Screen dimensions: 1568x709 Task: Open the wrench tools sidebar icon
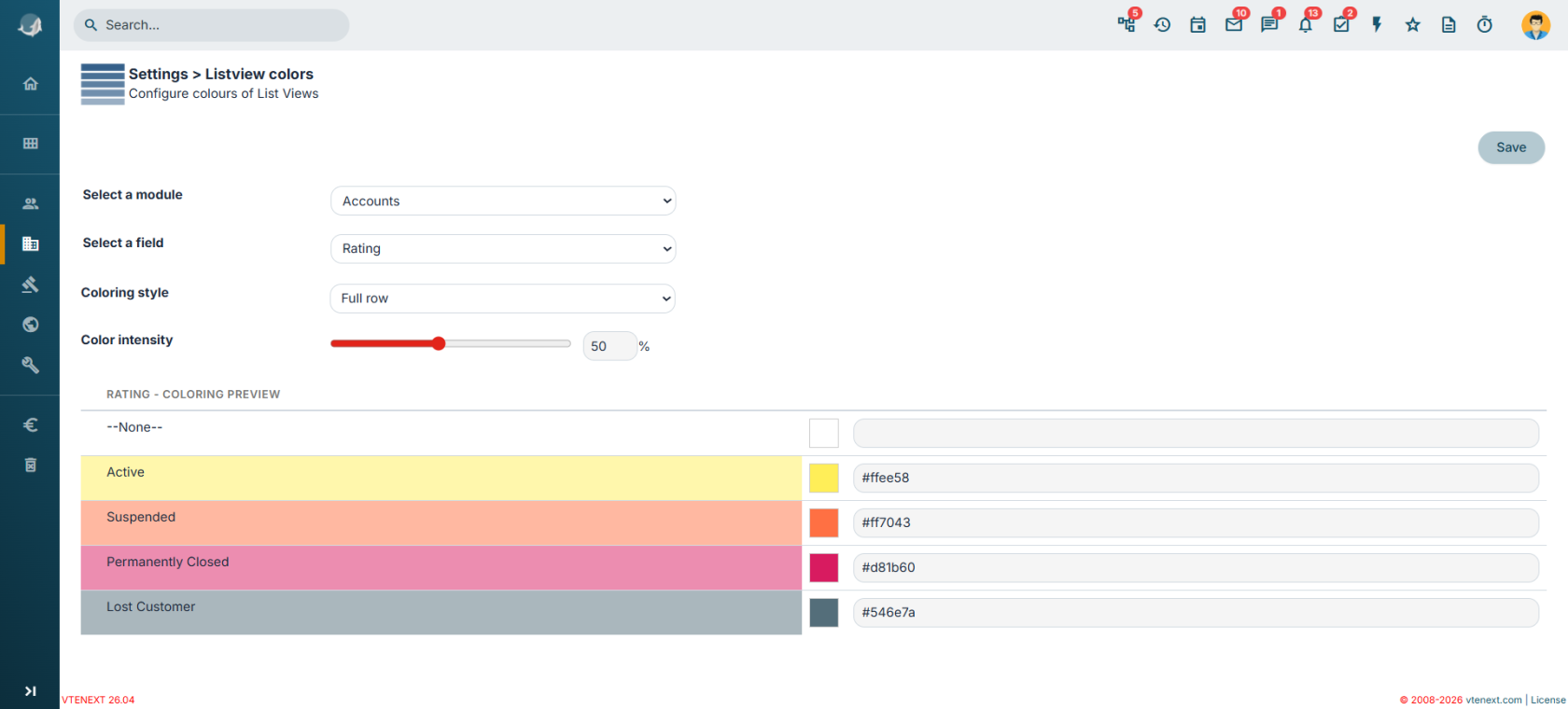tap(31, 365)
